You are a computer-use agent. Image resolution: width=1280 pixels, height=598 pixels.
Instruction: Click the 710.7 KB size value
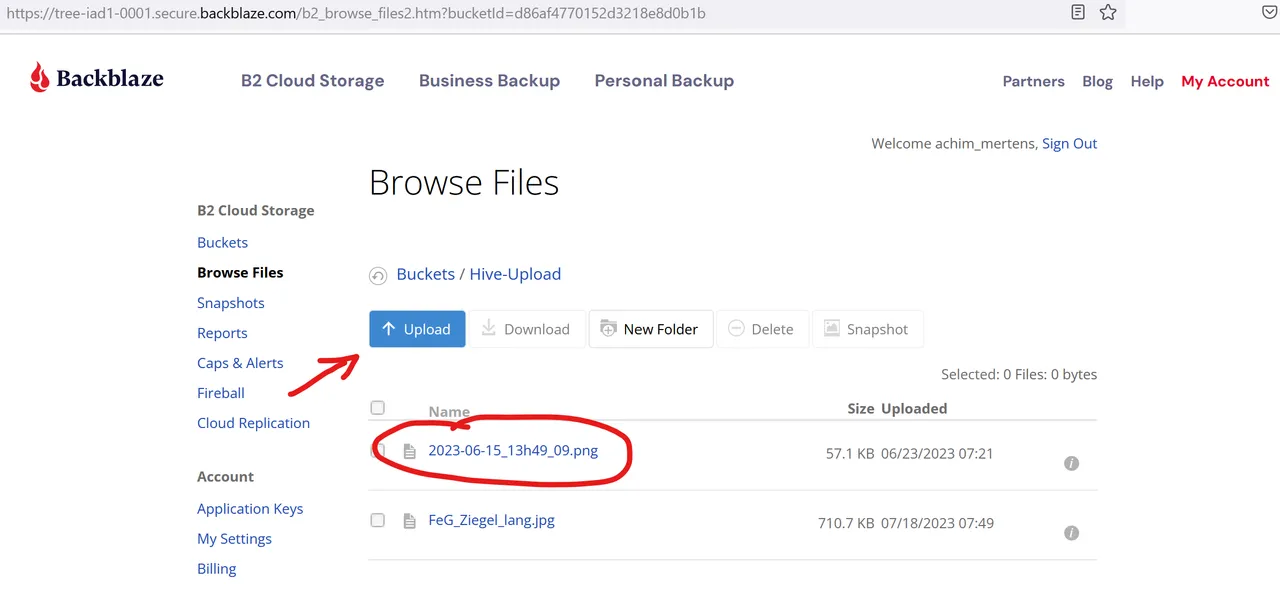coord(846,524)
